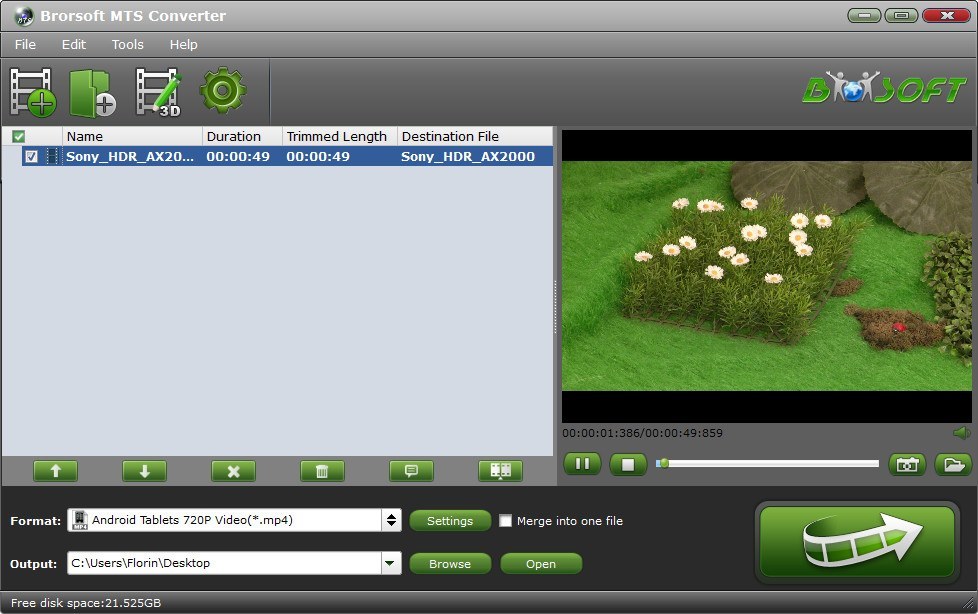The image size is (978, 614).
Task: Expand the Output path dropdown
Action: point(391,563)
